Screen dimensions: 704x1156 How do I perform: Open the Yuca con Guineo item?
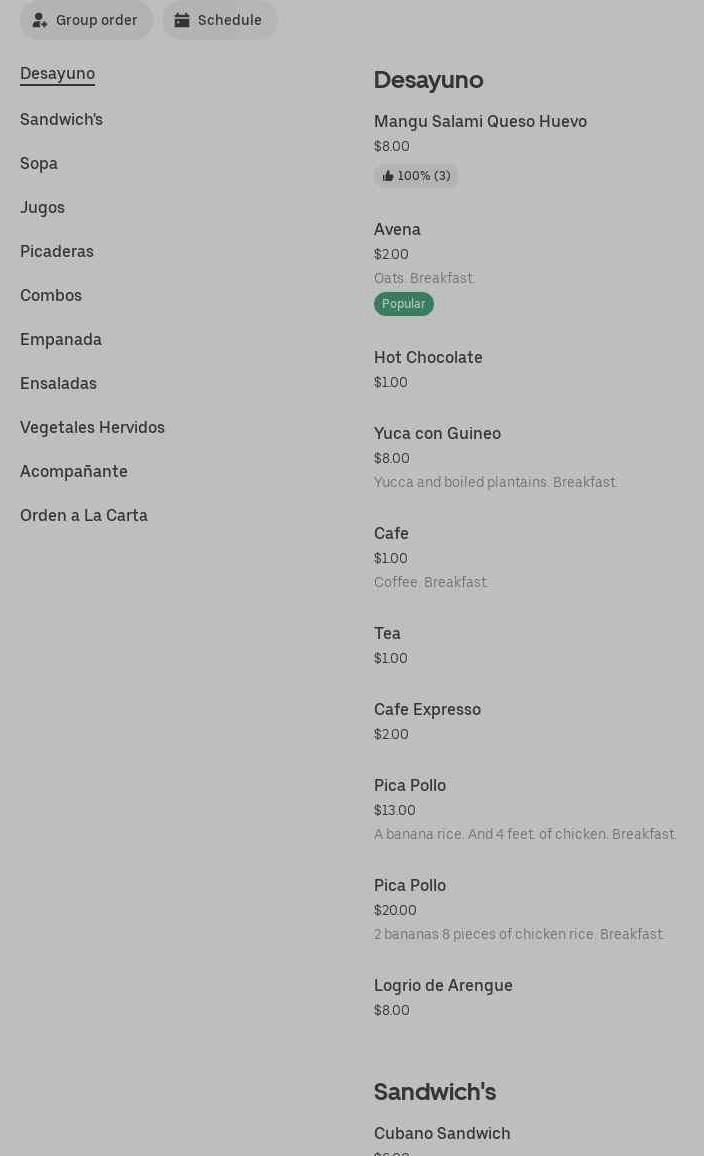click(437, 433)
